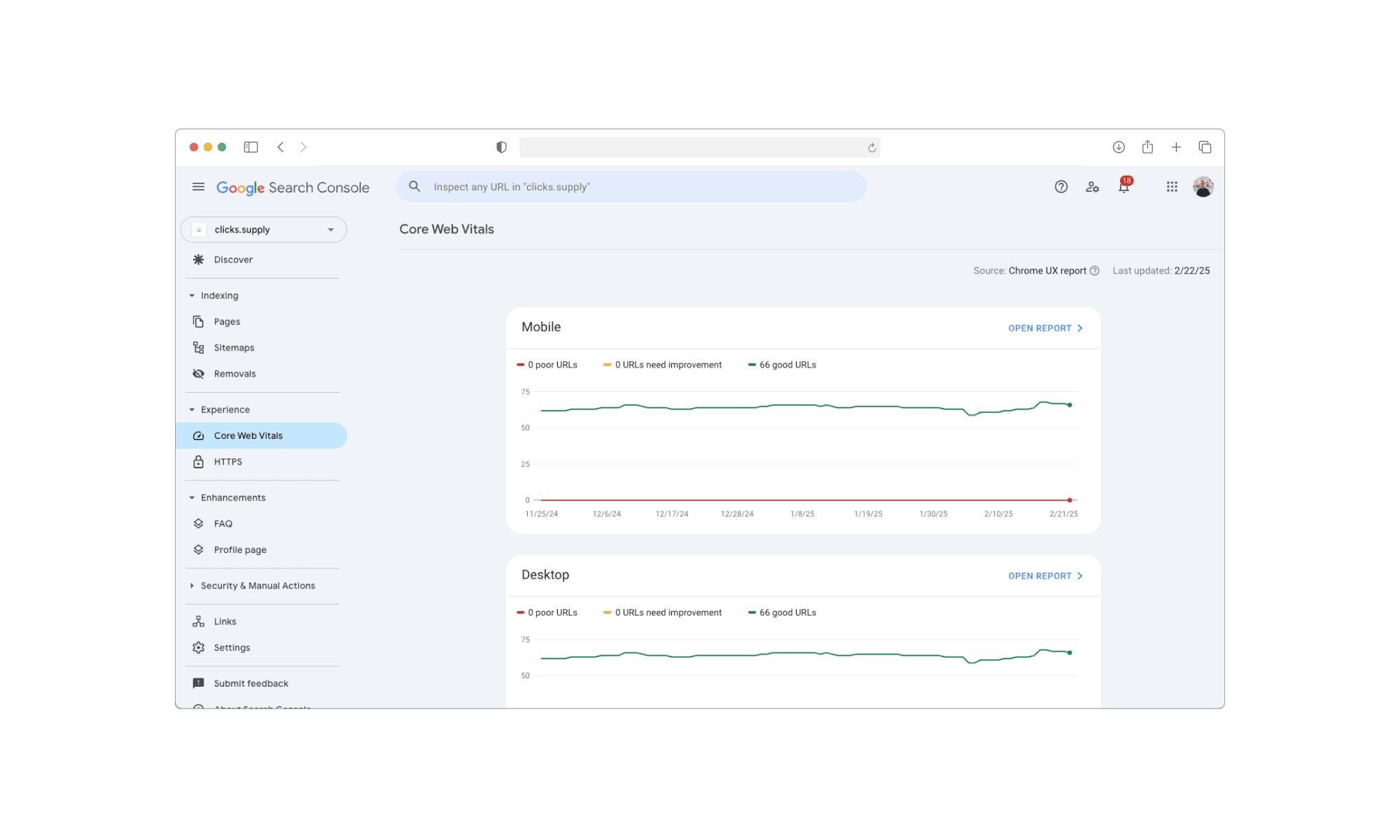Collapse the Indexing section

point(219,295)
